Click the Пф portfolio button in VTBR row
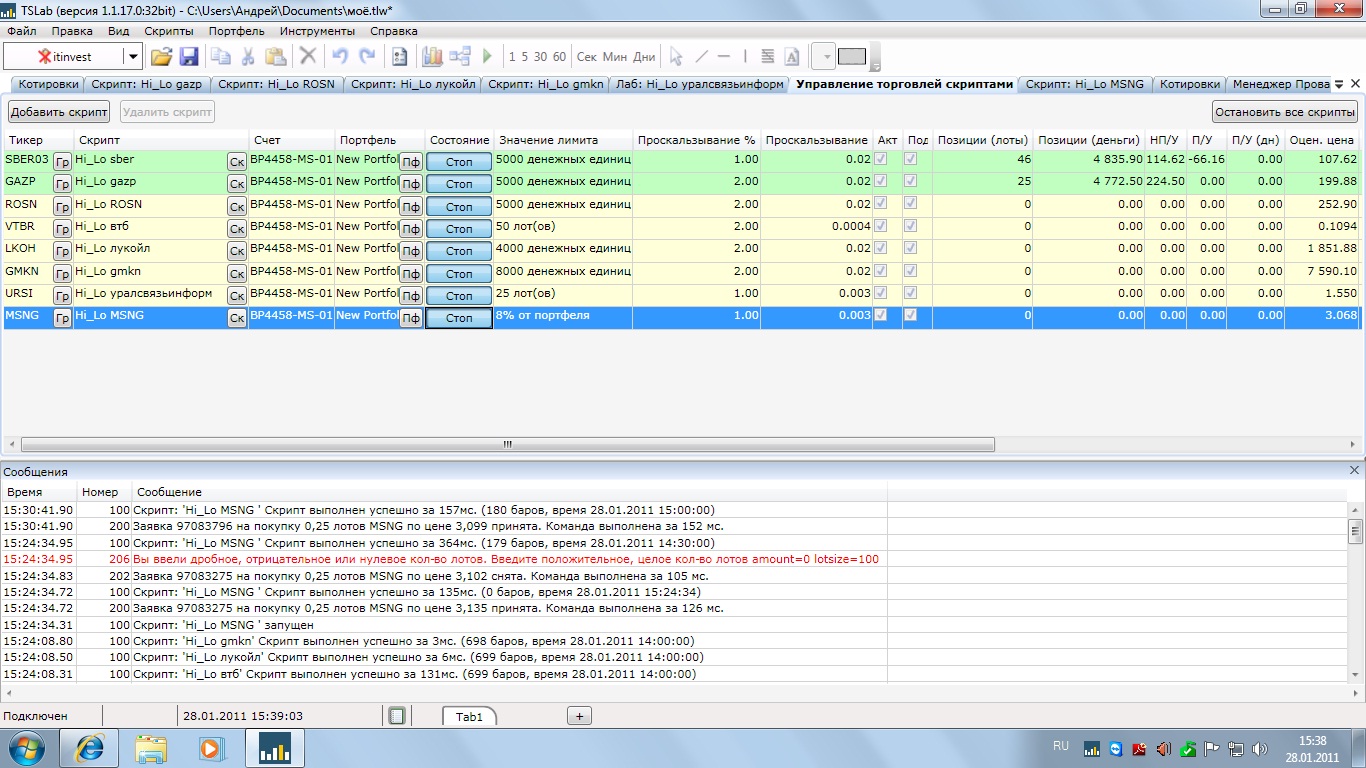 411,229
